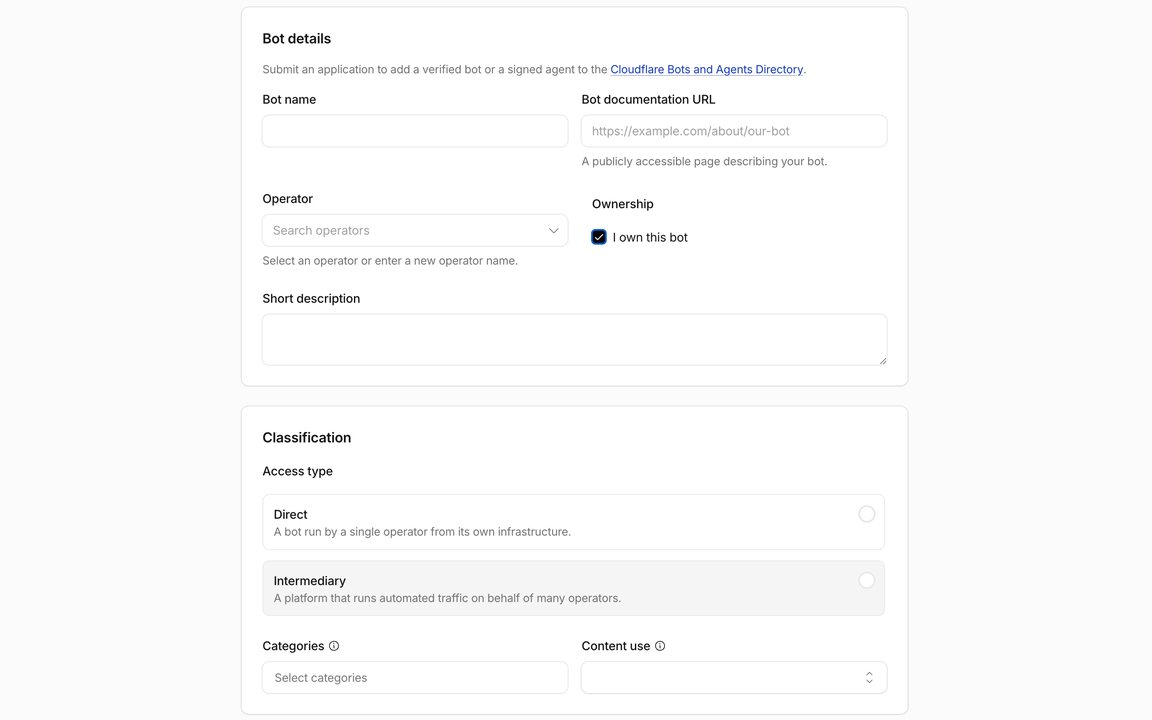Click the 'Bot details' heading
1152x720 pixels.
(x=297, y=39)
